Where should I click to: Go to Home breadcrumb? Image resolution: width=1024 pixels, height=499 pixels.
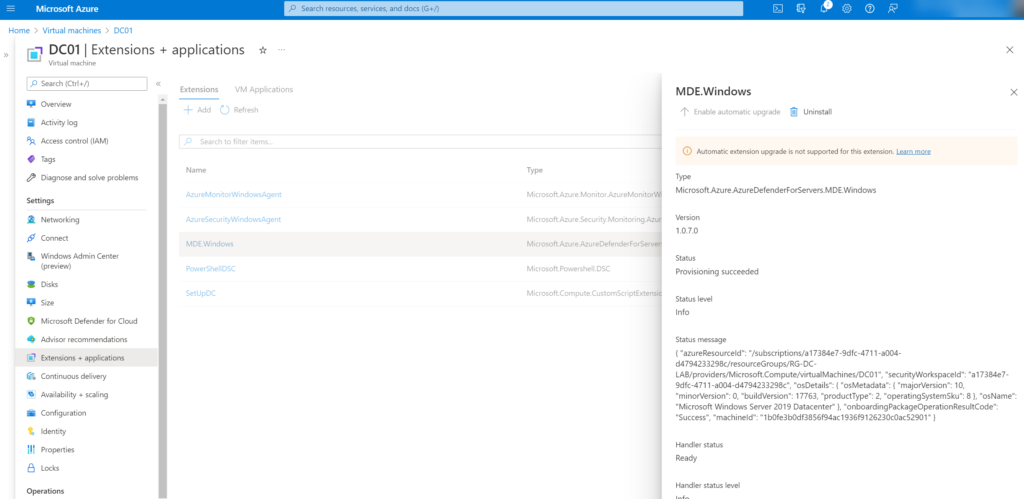tap(19, 30)
